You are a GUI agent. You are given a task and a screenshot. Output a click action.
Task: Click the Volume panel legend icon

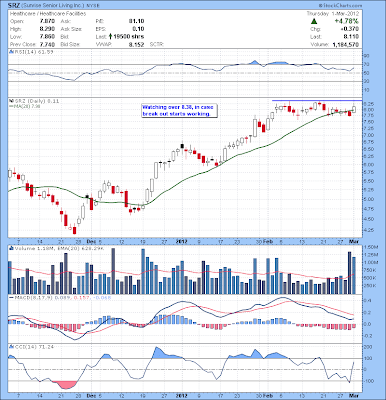10,248
